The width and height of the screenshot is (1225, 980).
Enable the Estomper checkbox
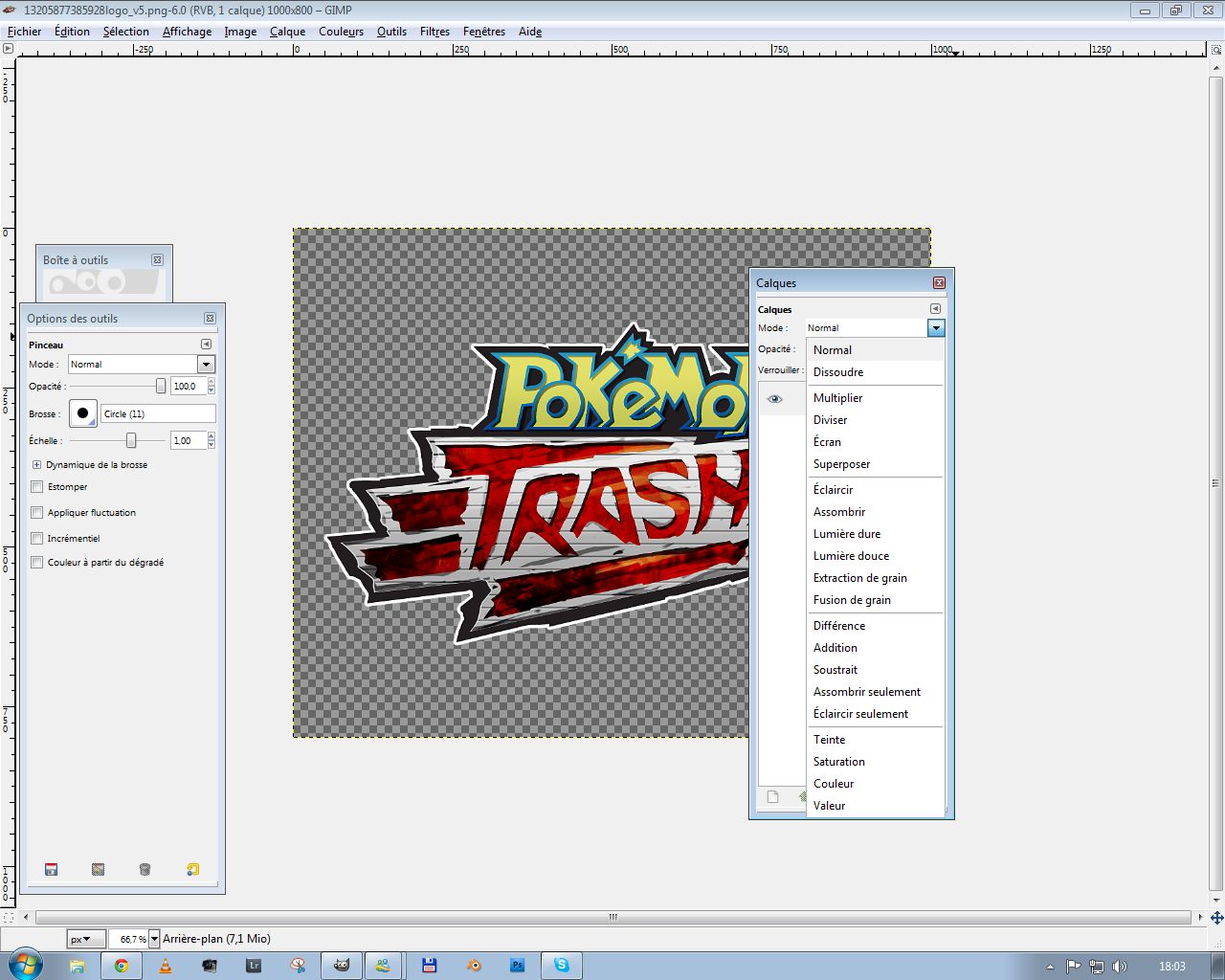37,487
